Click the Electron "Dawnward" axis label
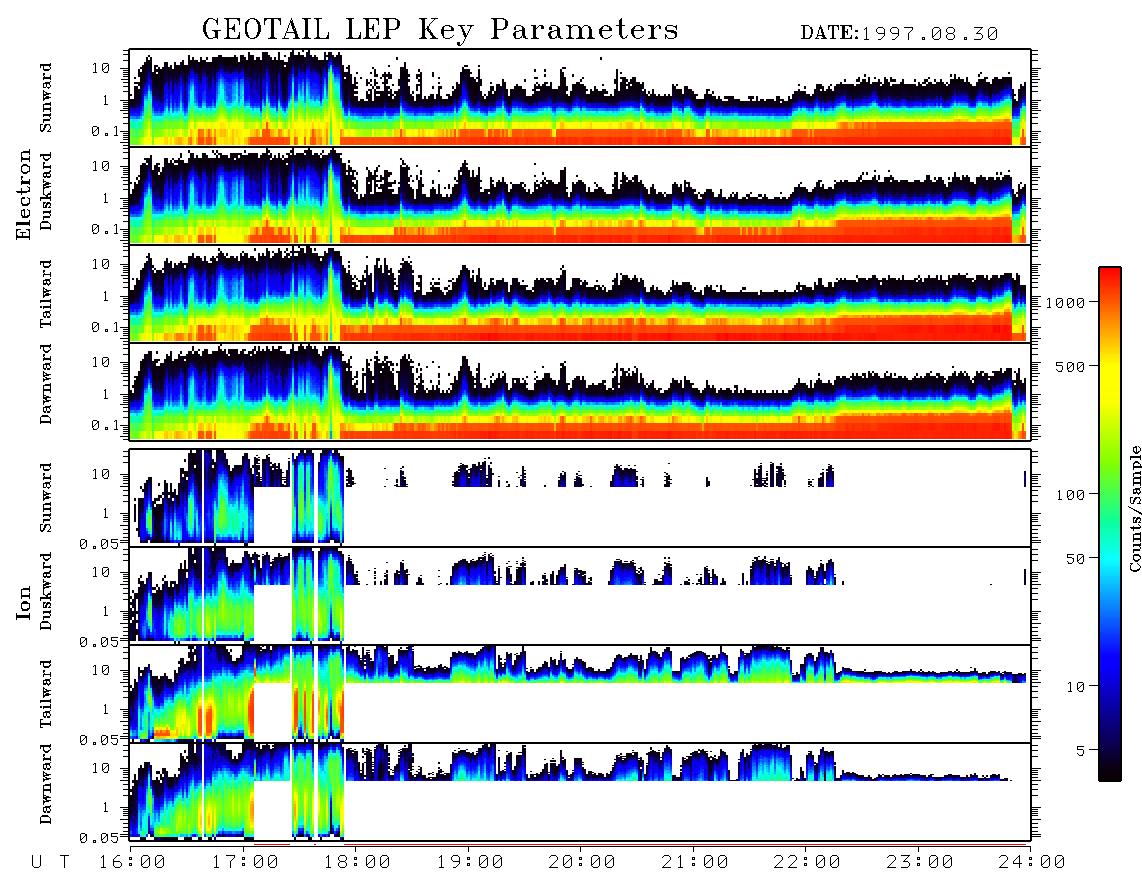This screenshot has height=880, width=1142. pos(46,384)
